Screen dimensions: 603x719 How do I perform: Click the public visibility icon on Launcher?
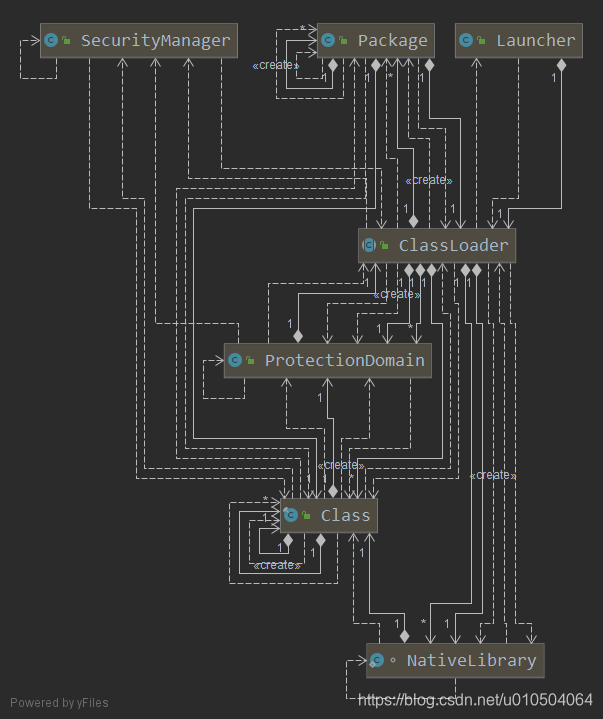(481, 41)
